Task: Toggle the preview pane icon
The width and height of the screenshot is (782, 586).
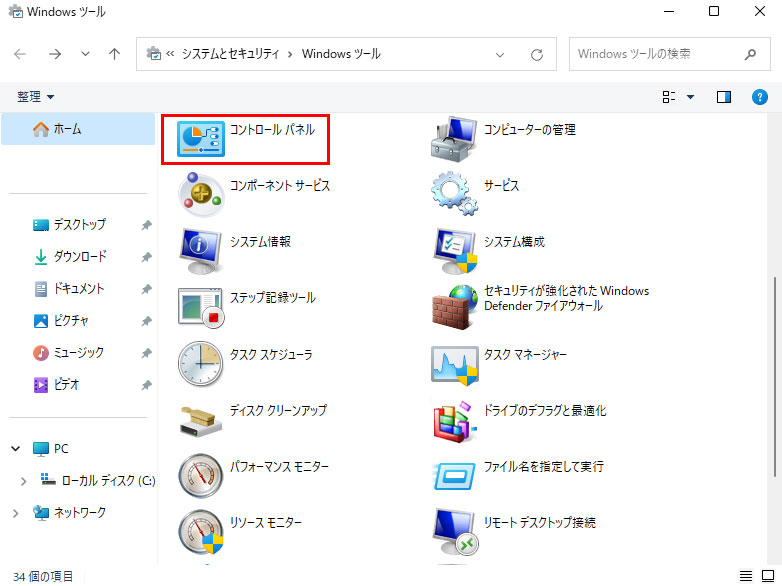Action: point(724,97)
